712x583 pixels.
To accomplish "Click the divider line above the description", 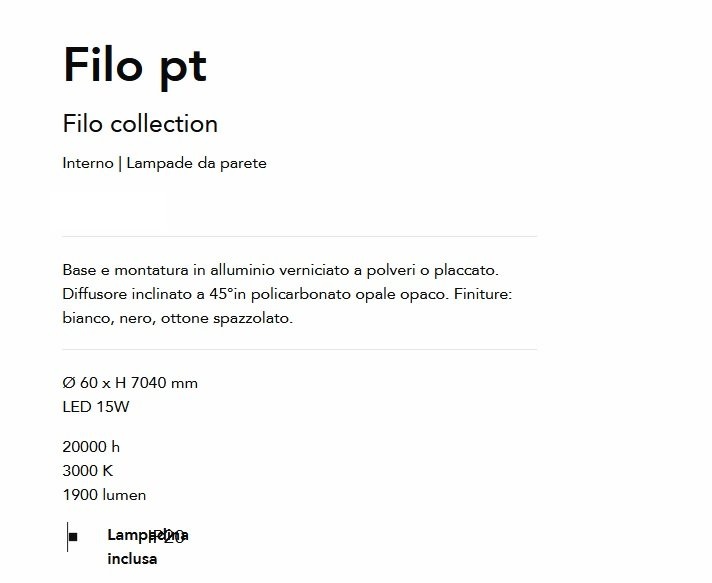I will 300,236.
